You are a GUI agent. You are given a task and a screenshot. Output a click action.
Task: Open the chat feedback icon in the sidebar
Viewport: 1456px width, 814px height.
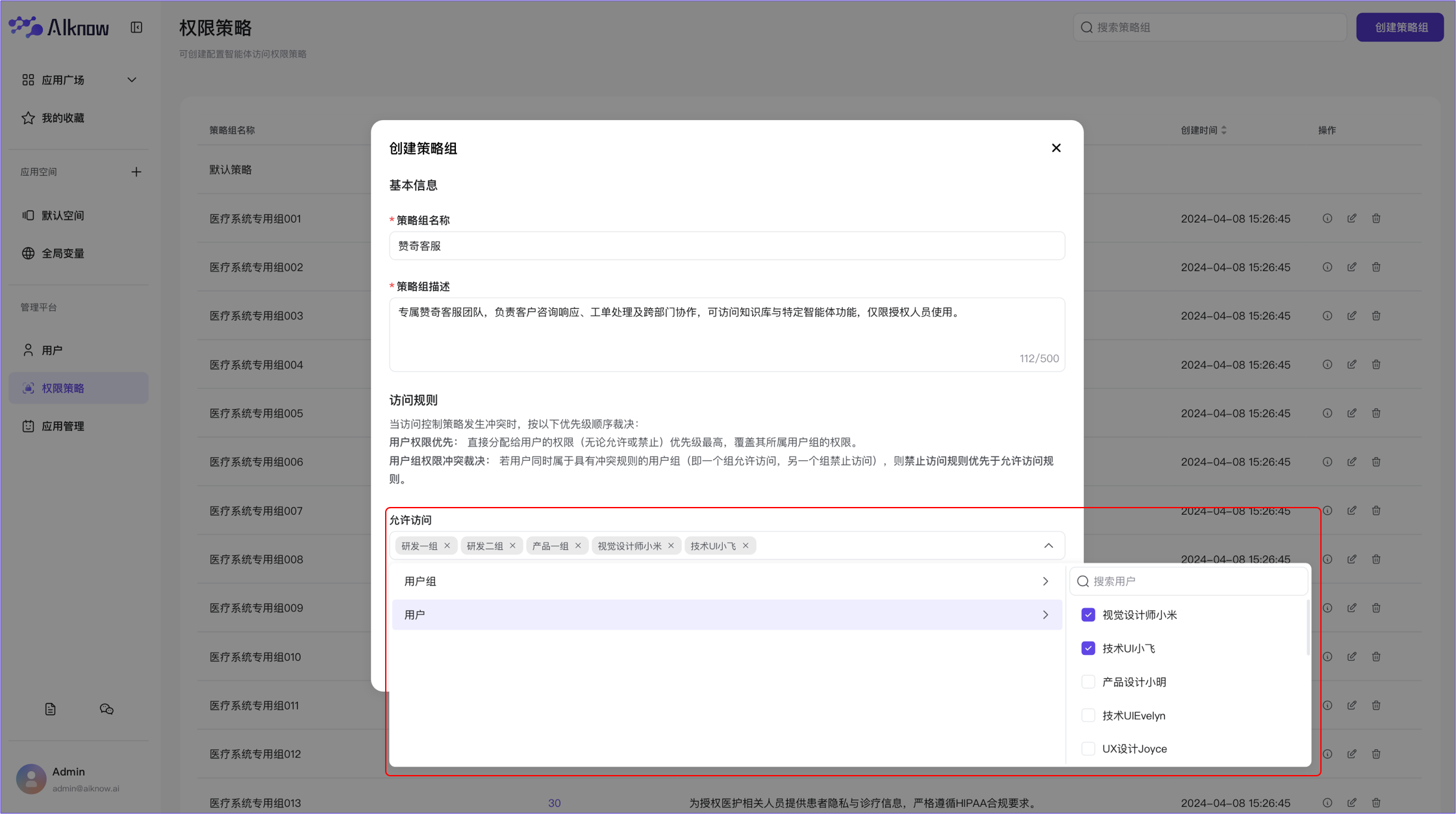[x=107, y=709]
